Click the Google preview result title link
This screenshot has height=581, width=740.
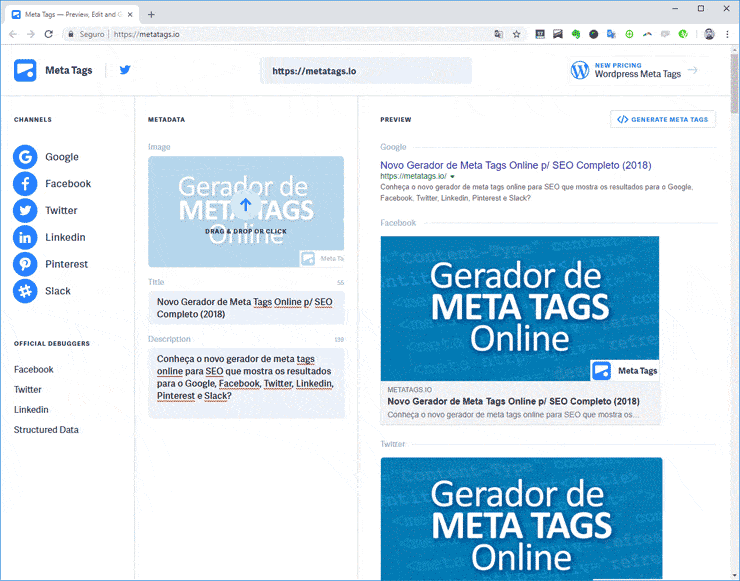pos(516,165)
